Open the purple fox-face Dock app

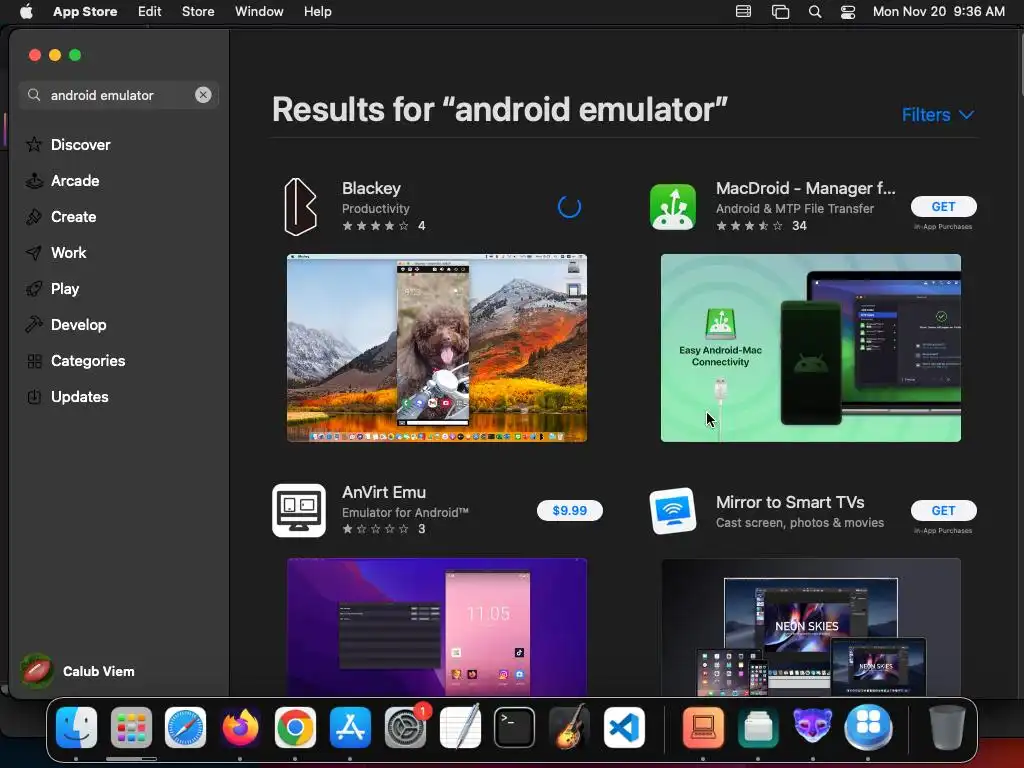pos(812,726)
